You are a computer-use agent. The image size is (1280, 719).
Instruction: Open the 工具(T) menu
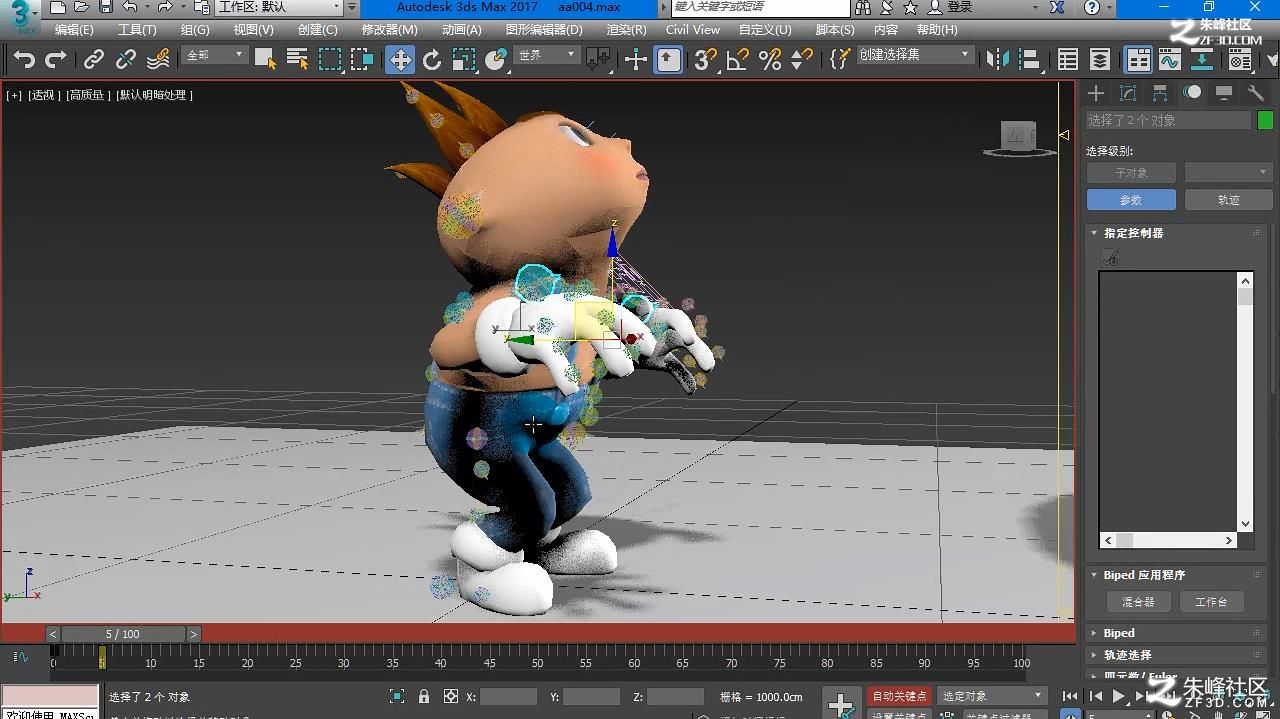coord(137,30)
